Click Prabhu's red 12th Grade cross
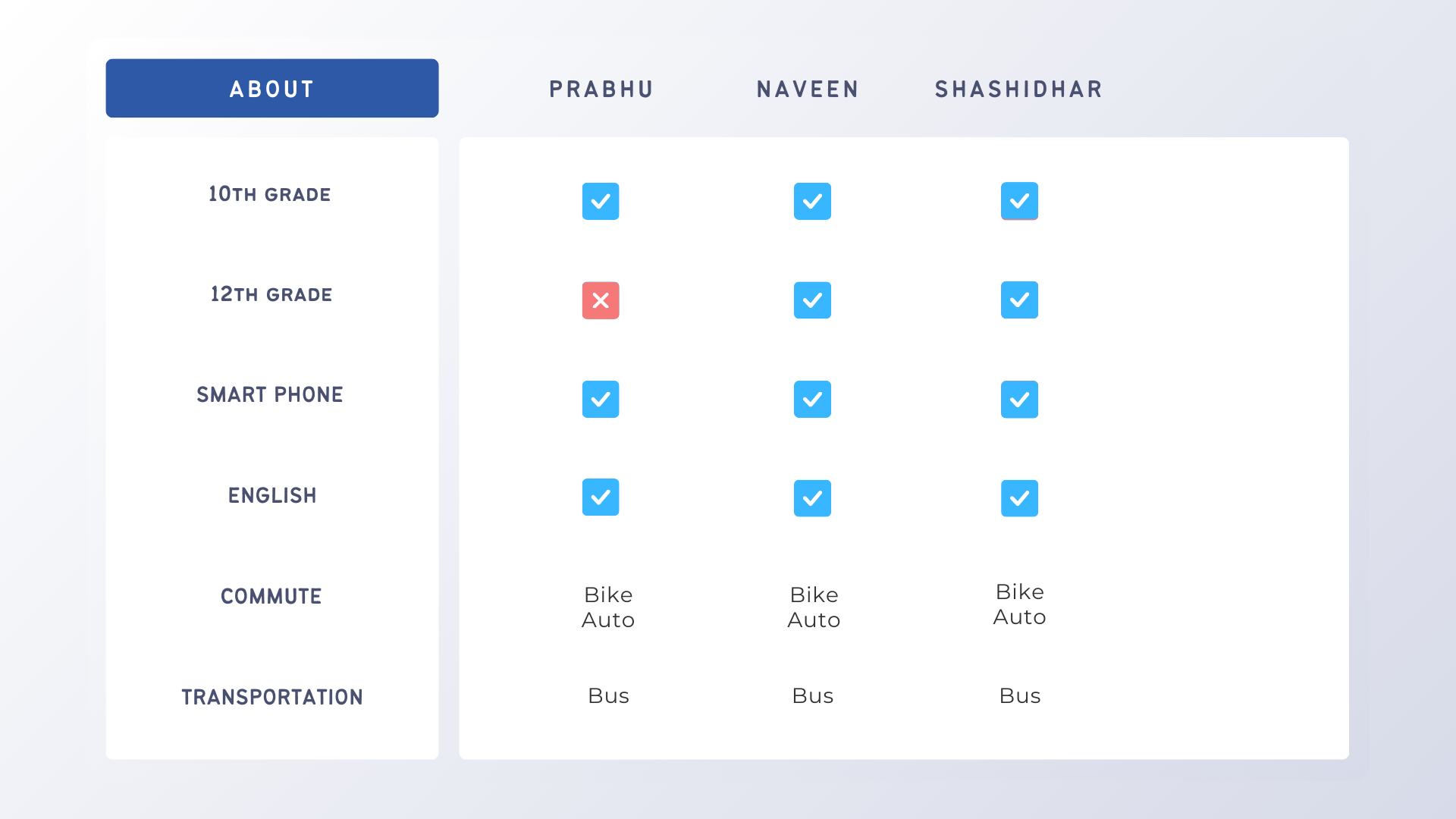Viewport: 1456px width, 819px height. click(x=601, y=300)
